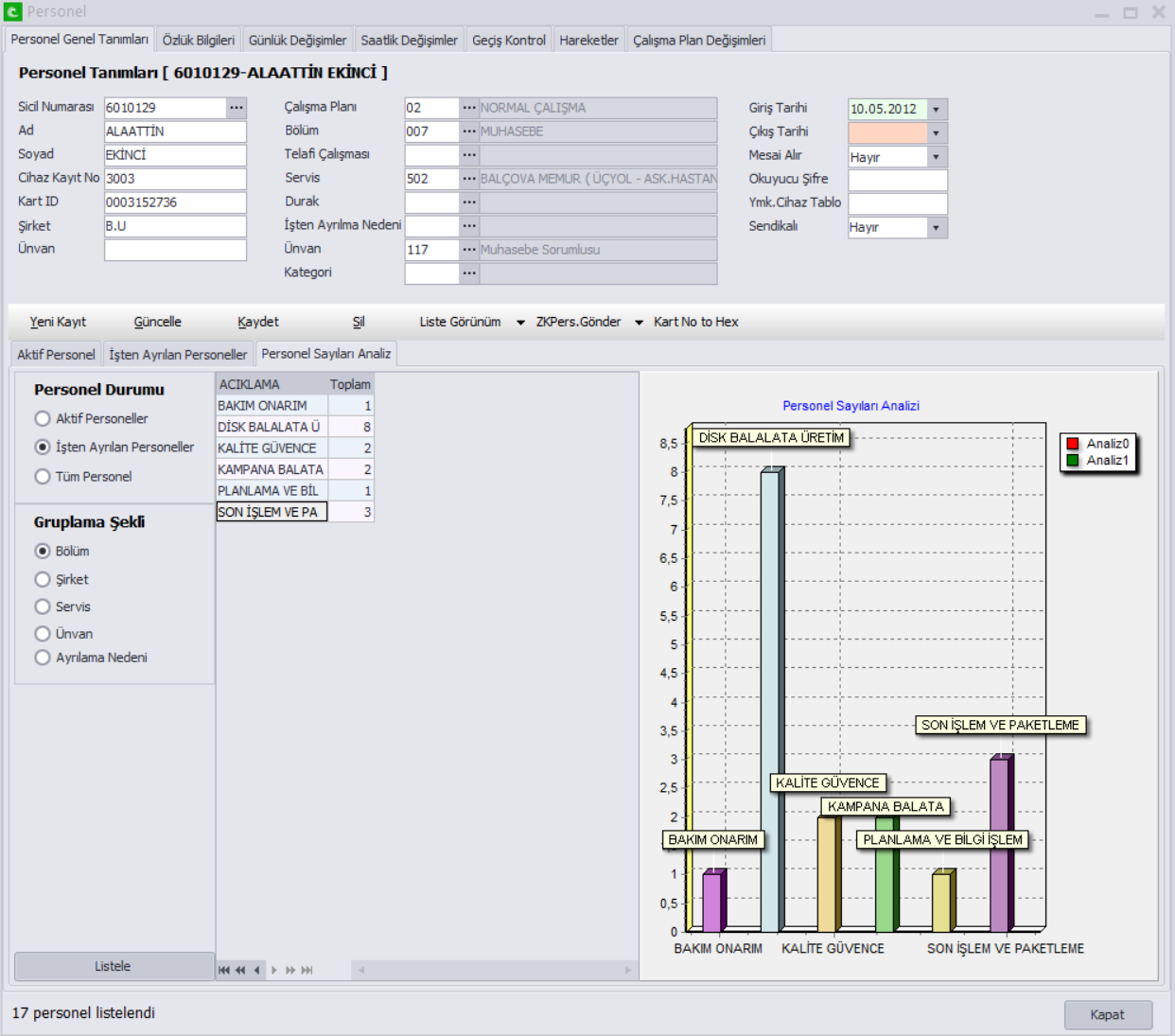The width and height of the screenshot is (1175, 1036).
Task: Open the ZKPers.Gönder dropdown arrow
Action: click(640, 323)
